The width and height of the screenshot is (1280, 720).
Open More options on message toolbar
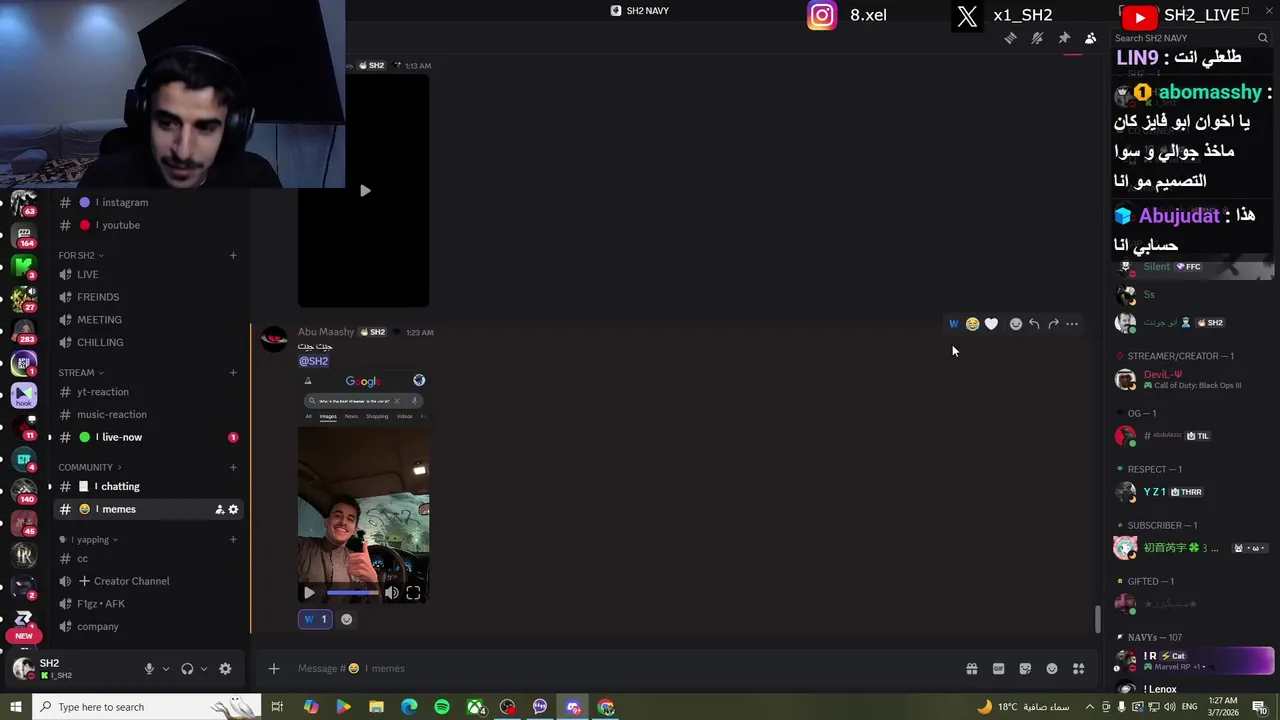coord(1072,324)
